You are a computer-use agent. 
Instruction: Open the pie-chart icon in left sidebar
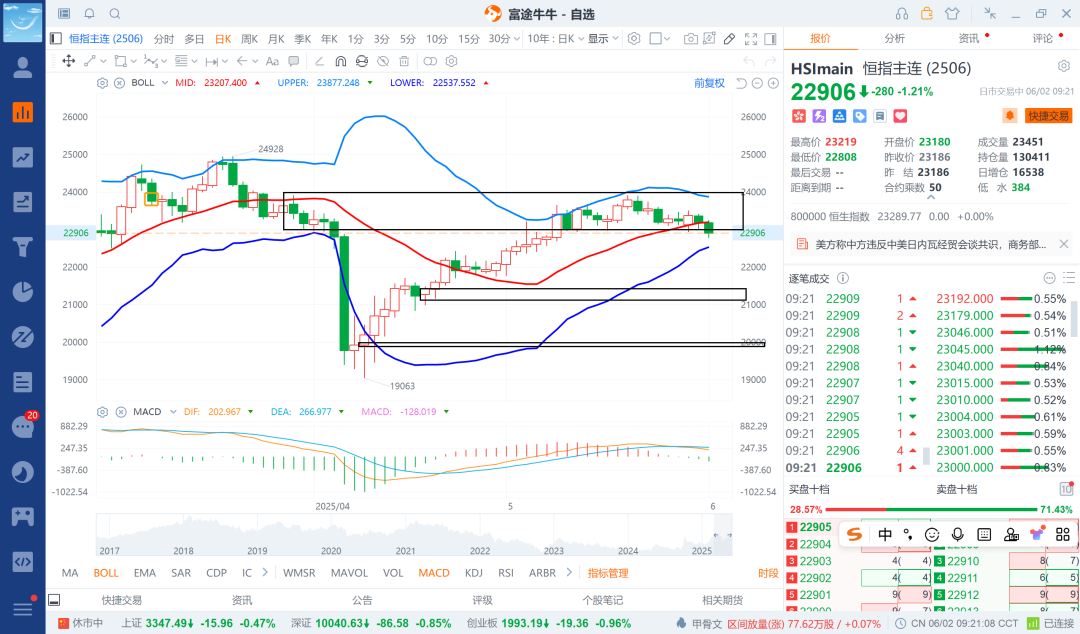[23, 292]
